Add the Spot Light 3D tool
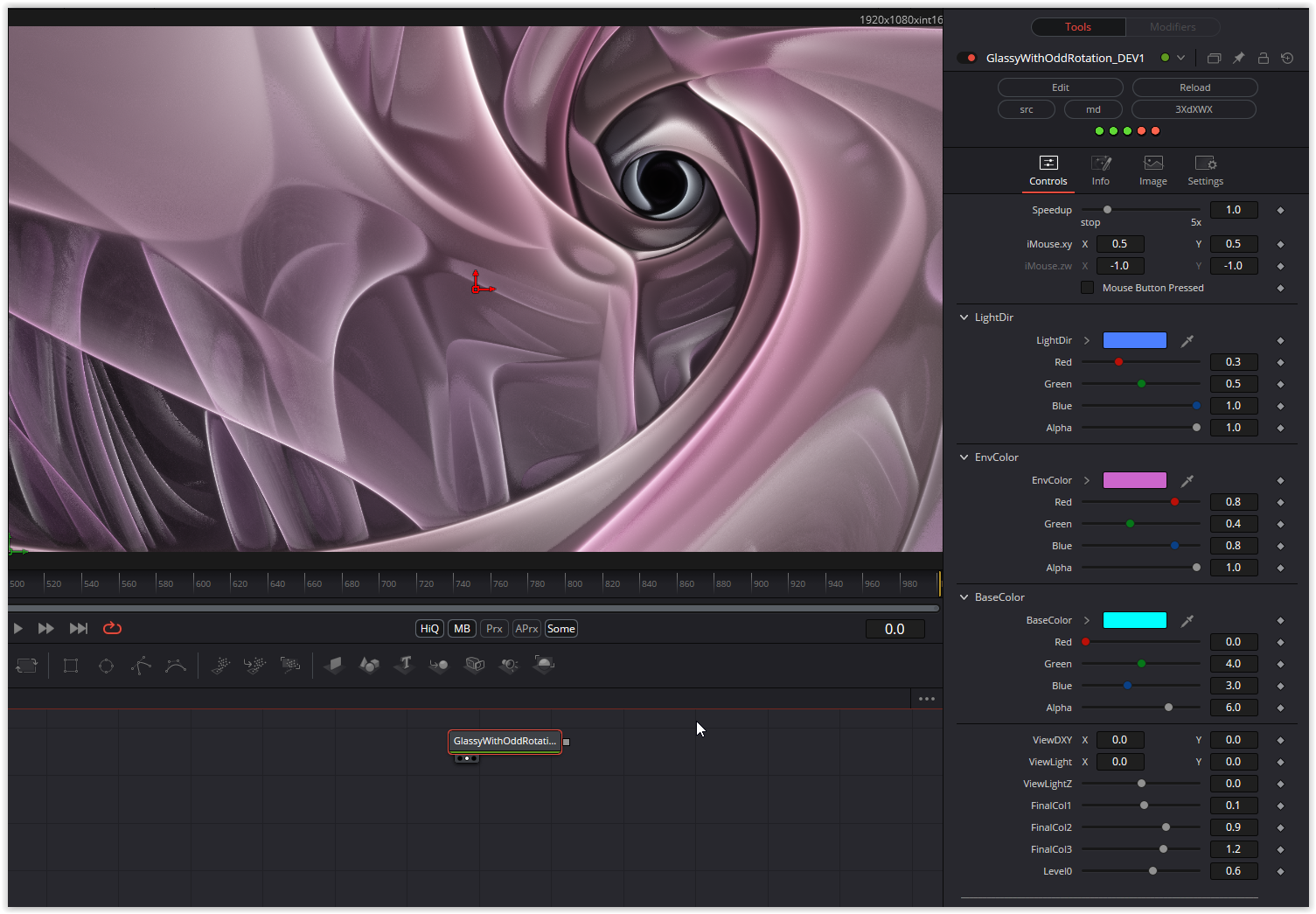The height and width of the screenshot is (914, 1316). (x=509, y=666)
